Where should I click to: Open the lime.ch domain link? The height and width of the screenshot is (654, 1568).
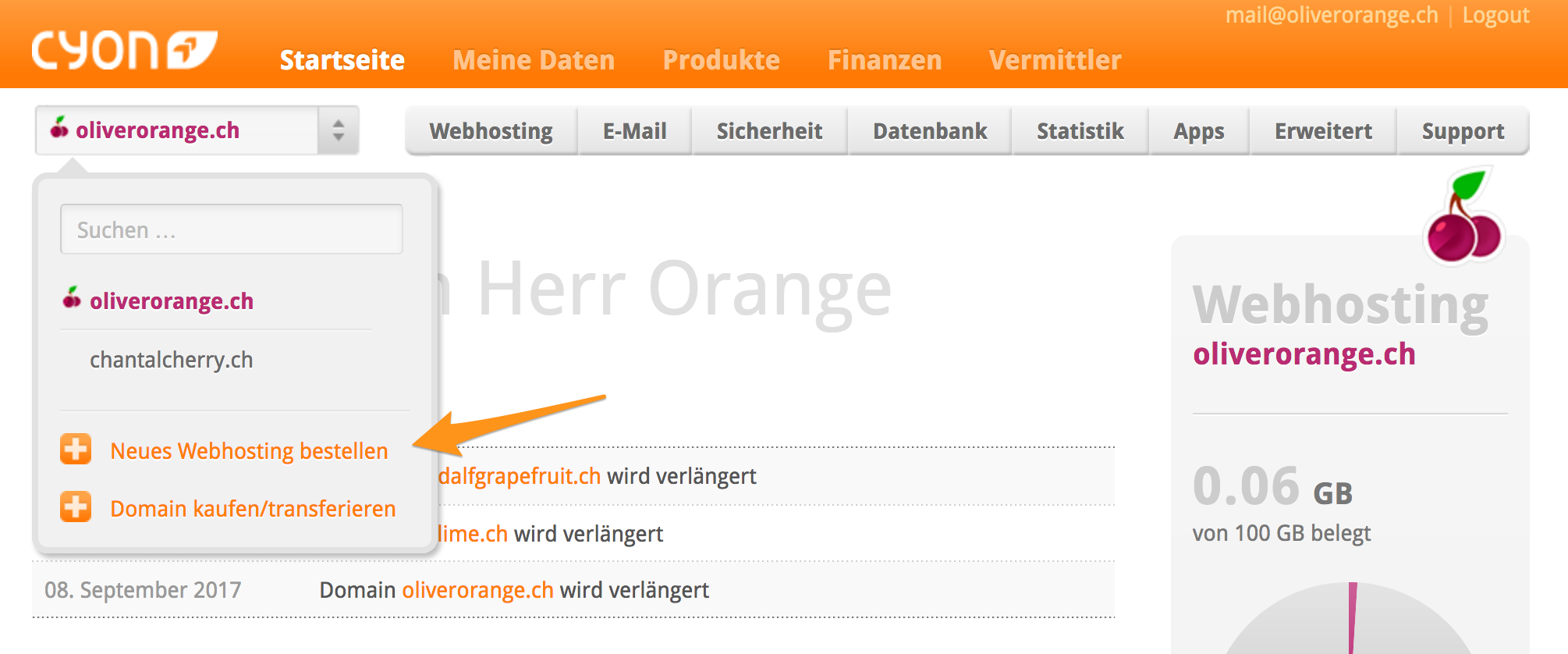(473, 534)
